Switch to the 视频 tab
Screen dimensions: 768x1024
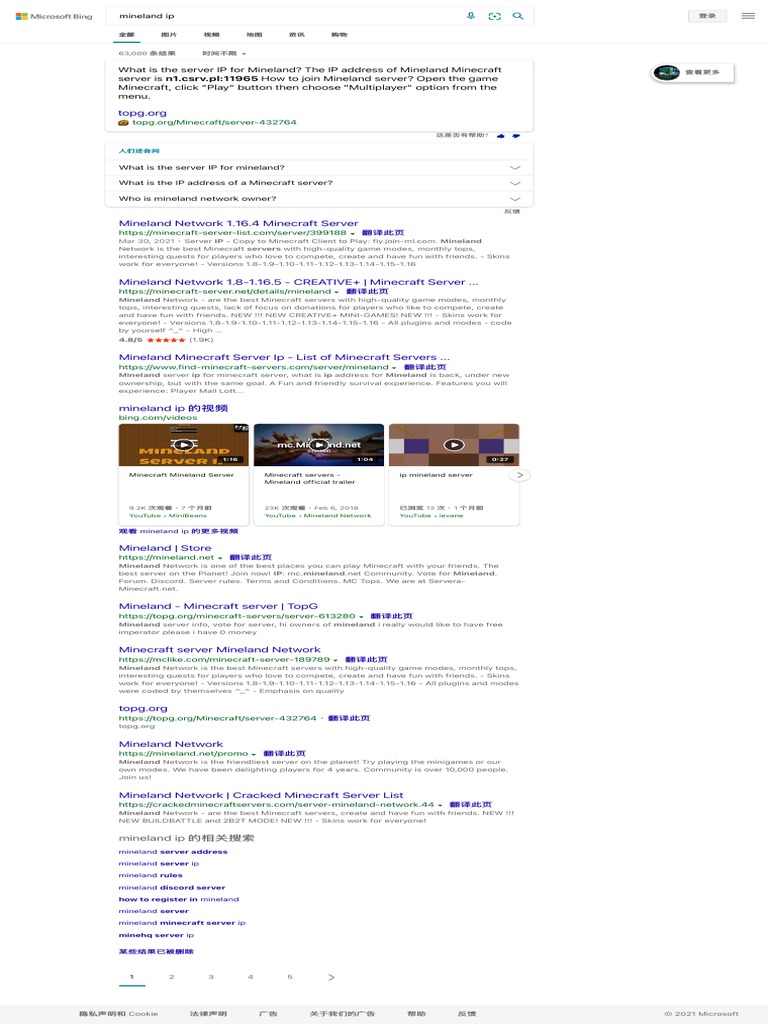(212, 35)
